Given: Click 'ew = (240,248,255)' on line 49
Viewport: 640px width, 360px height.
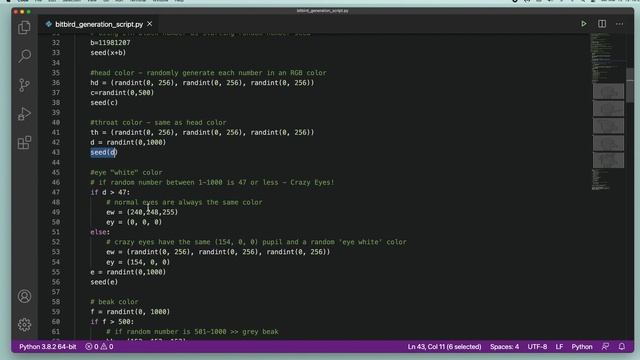Looking at the screenshot, I should click(x=142, y=212).
